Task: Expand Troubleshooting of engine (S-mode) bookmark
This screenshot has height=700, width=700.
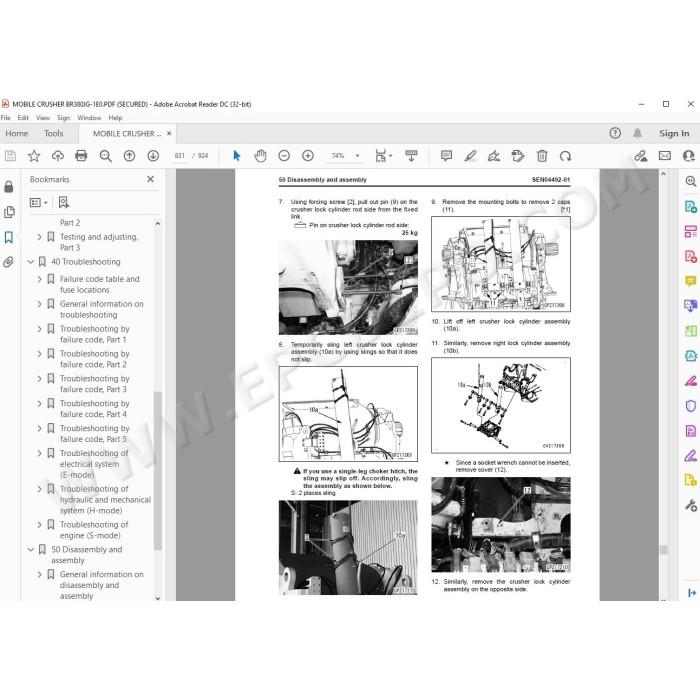Action: (39, 525)
